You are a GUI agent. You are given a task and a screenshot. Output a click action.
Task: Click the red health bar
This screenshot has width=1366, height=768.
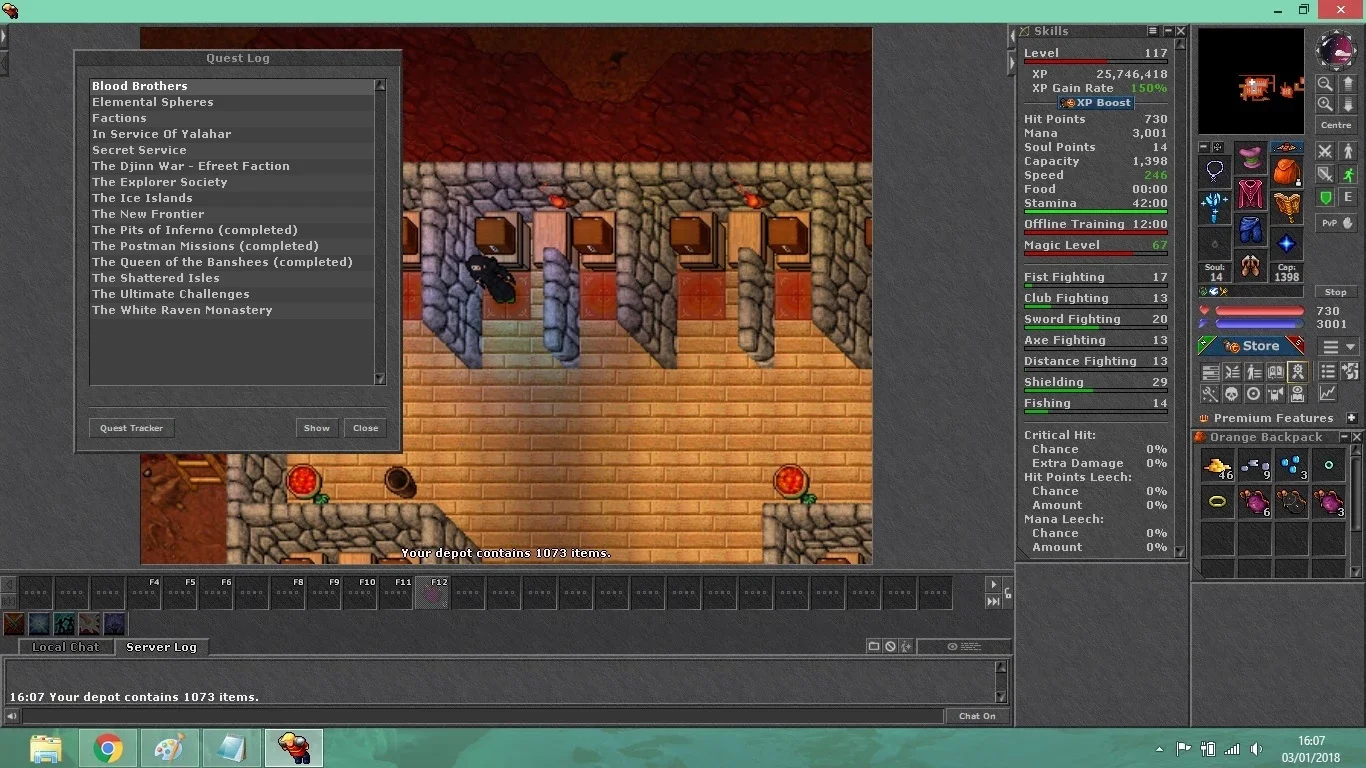tap(1260, 310)
